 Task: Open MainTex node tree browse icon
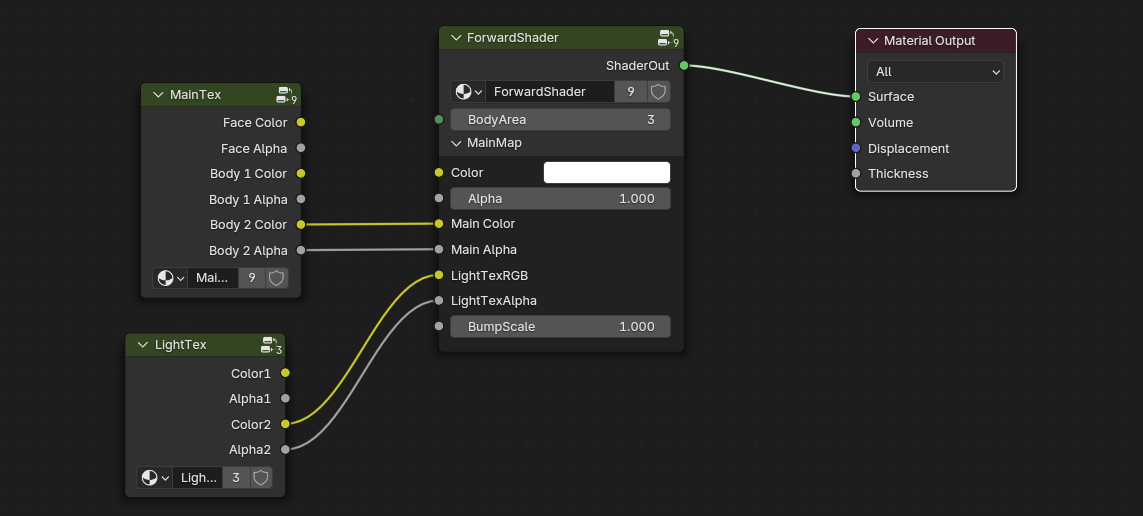click(x=170, y=278)
